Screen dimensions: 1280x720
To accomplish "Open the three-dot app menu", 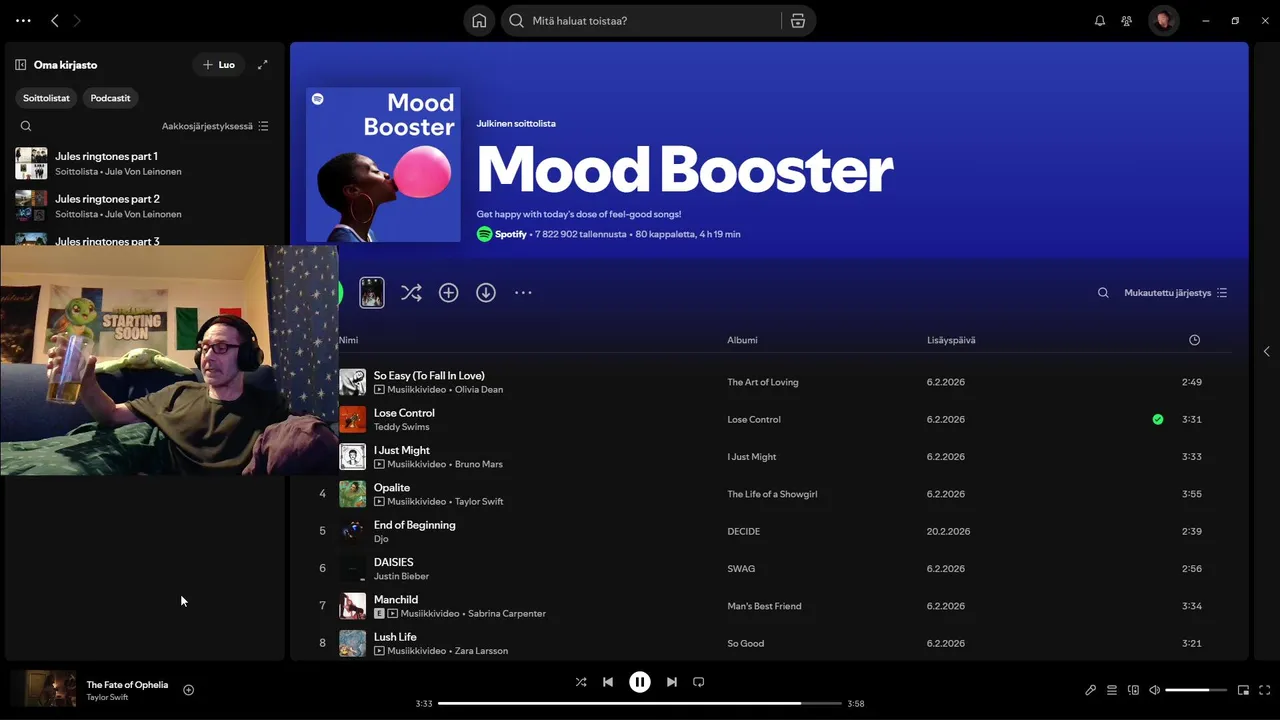I will point(23,20).
